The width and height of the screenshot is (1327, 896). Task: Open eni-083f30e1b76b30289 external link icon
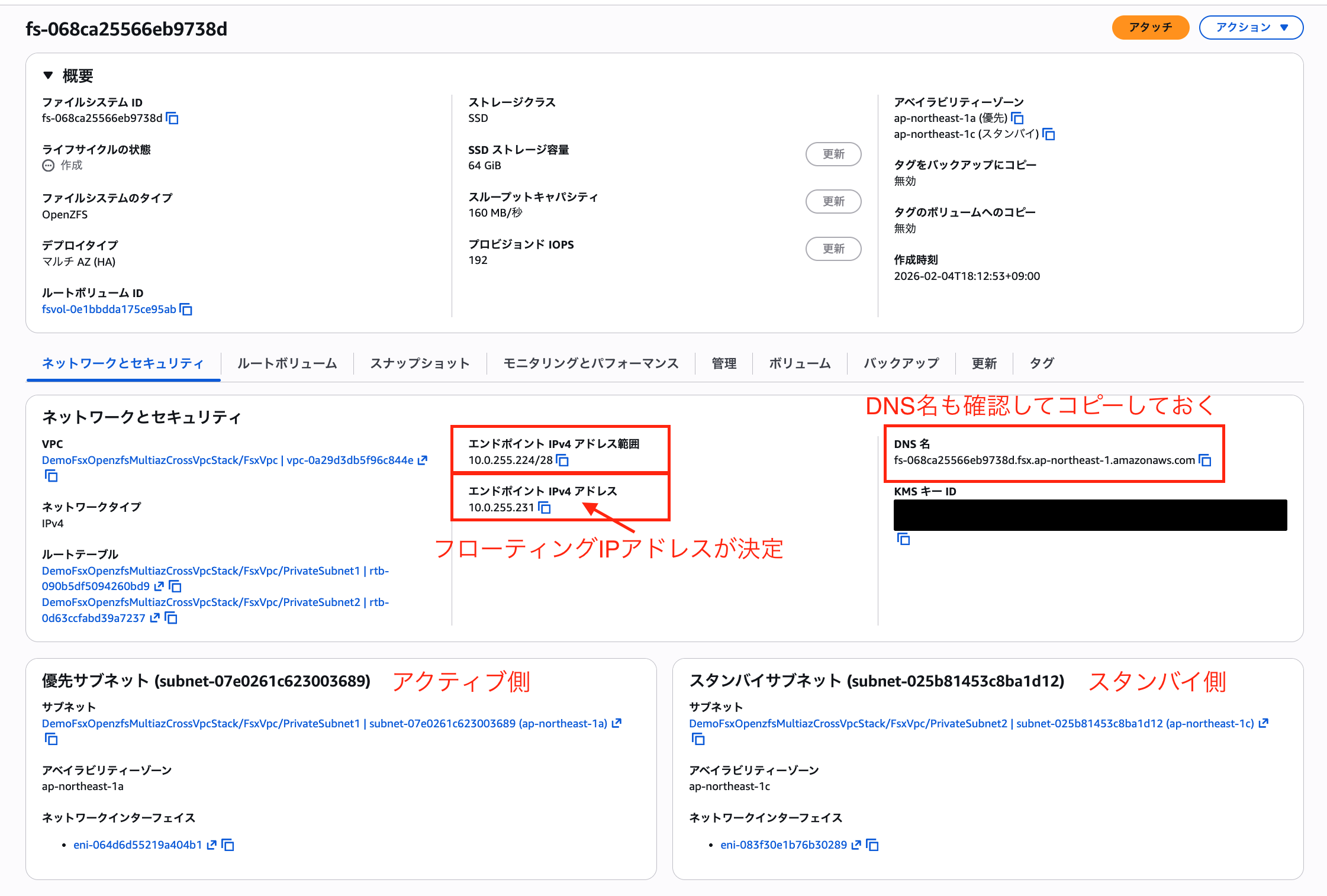tap(856, 845)
